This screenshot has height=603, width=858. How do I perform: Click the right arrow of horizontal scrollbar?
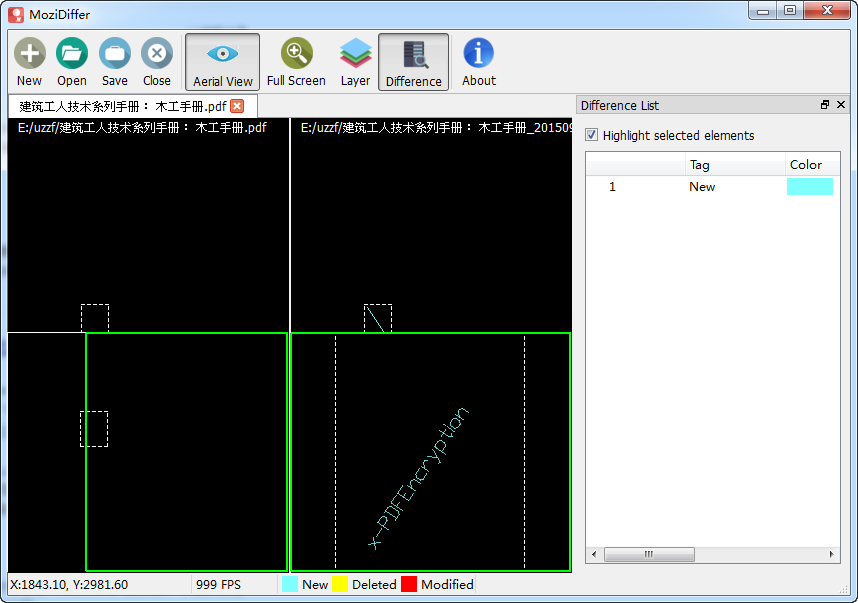coord(832,554)
